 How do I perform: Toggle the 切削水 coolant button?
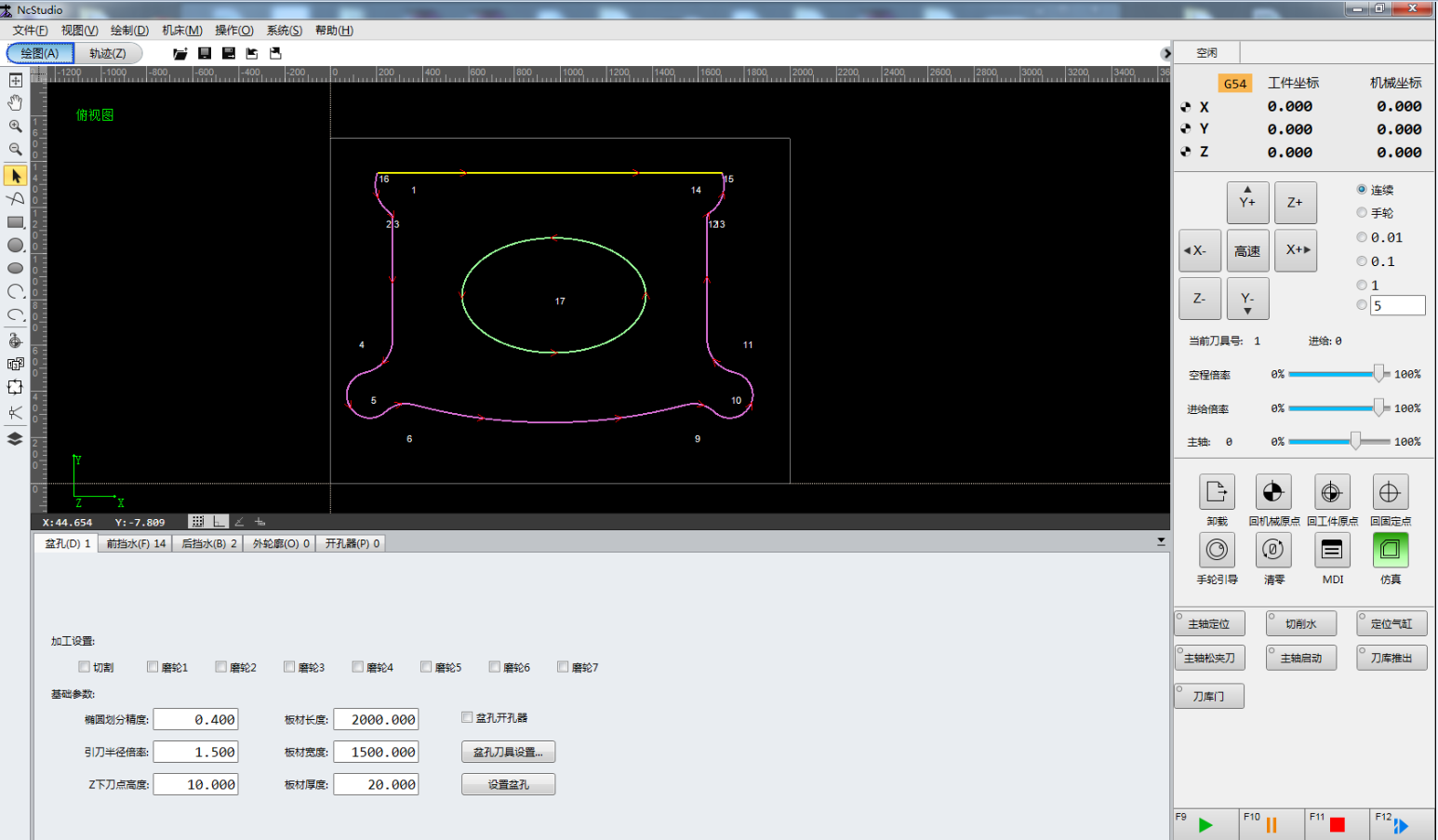[x=1300, y=623]
